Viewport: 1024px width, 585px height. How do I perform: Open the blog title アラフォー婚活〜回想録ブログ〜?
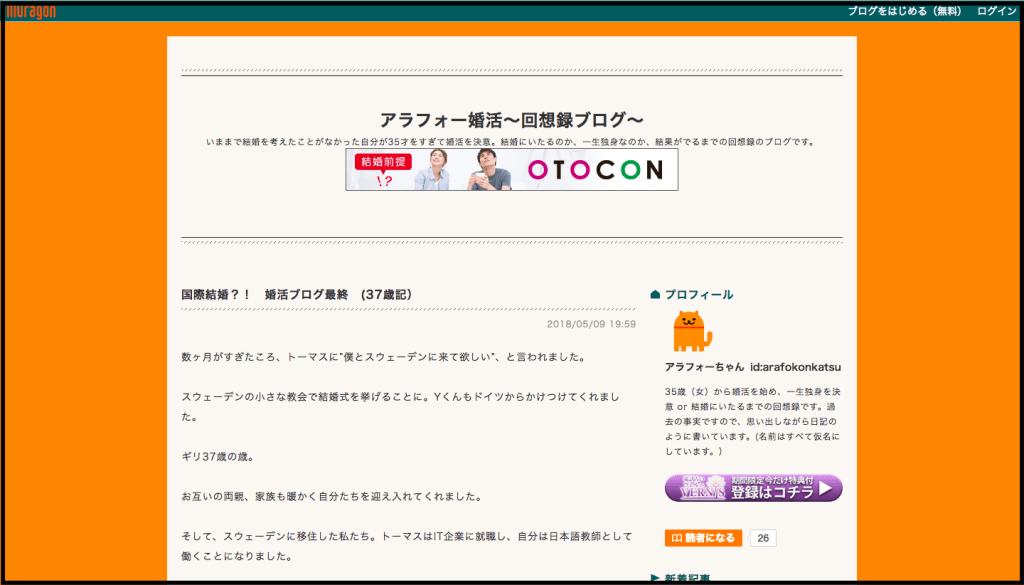[x=511, y=120]
